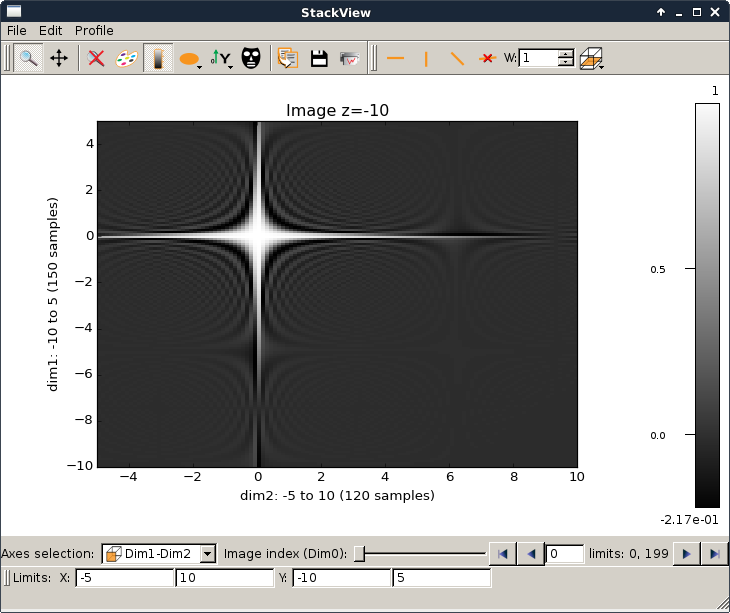Screen dimensions: 730x613
Task: Open the File menu
Action: tap(17, 31)
